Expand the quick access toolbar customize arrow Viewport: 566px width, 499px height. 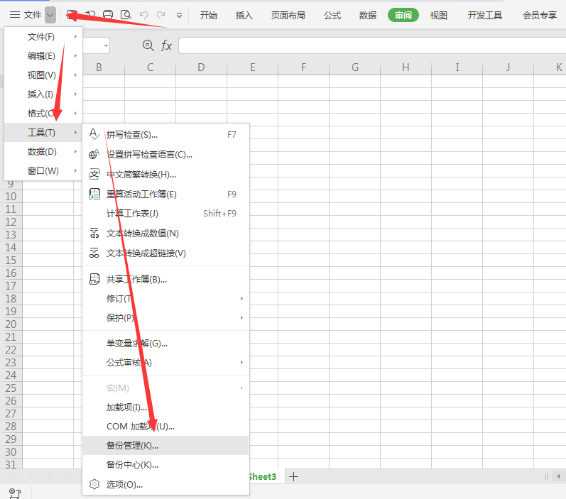pyautogui.click(x=179, y=15)
